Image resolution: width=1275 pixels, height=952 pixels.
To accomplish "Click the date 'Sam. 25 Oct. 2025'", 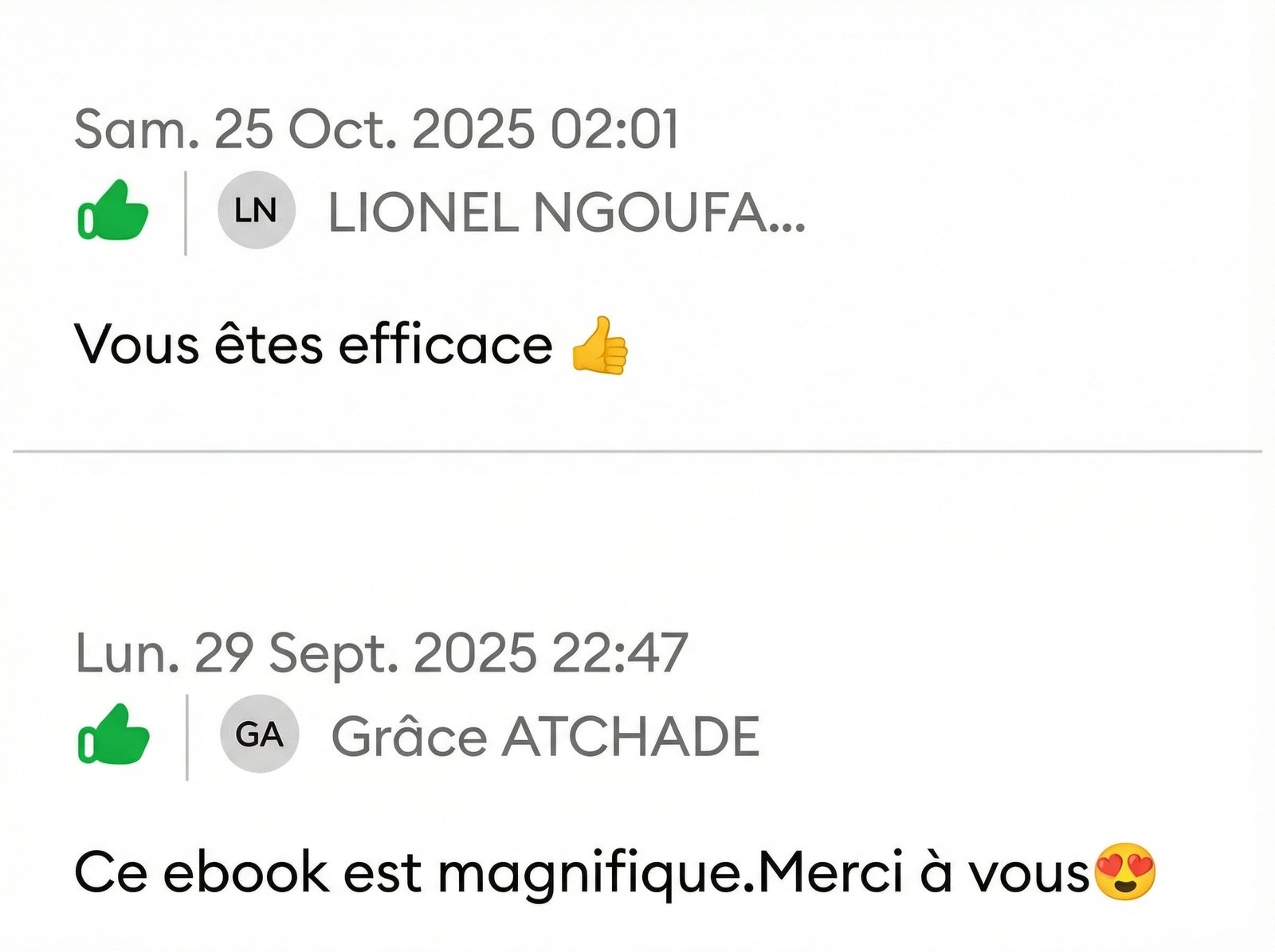I will coord(304,129).
